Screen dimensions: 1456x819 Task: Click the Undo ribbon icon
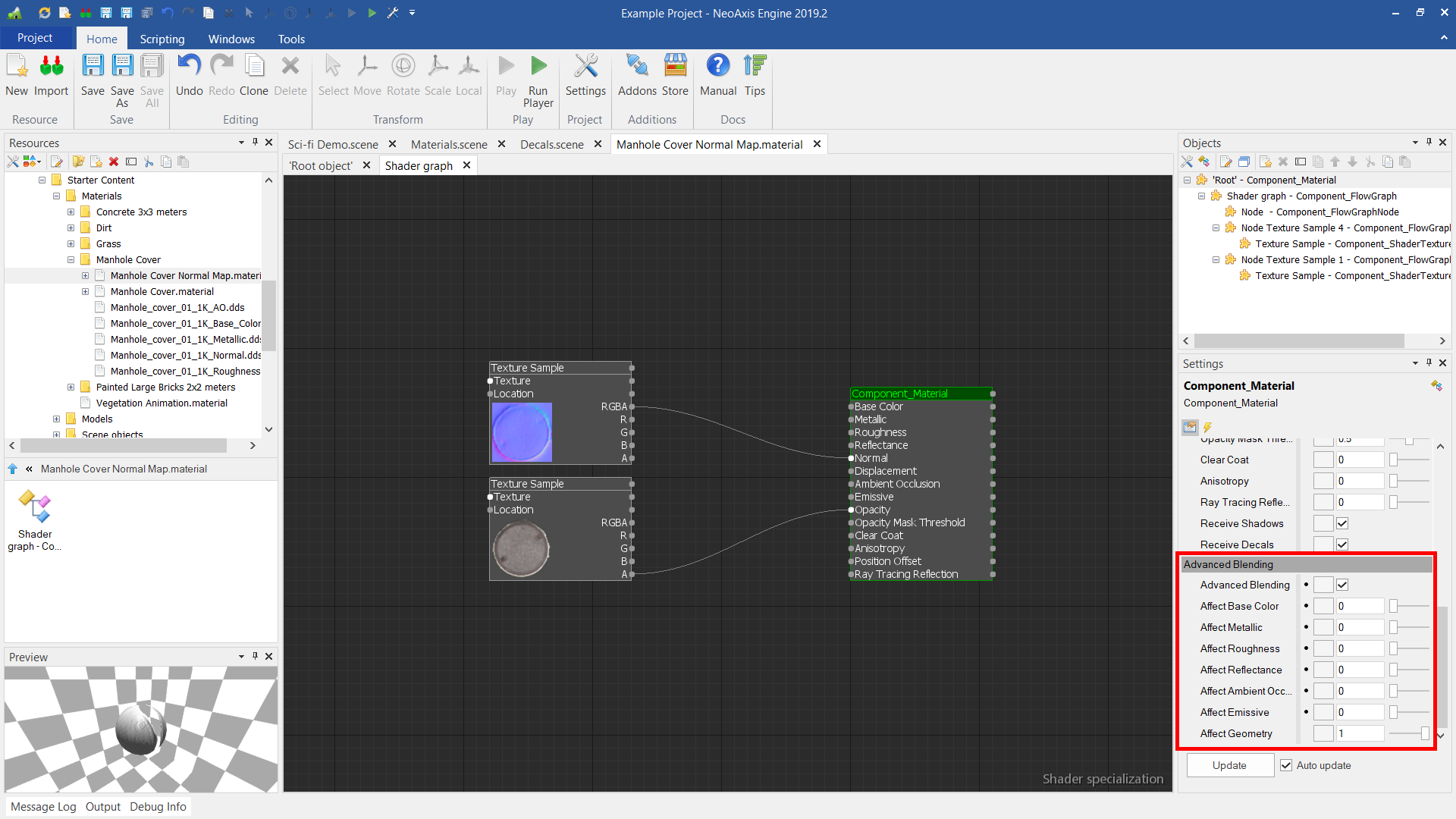tap(189, 67)
